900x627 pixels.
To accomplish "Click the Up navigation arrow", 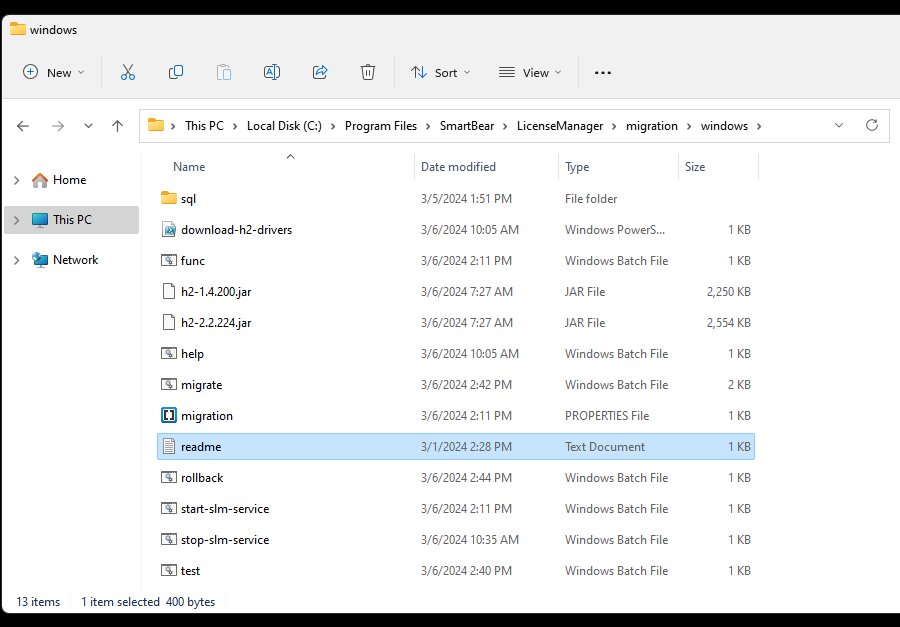I will (x=117, y=125).
